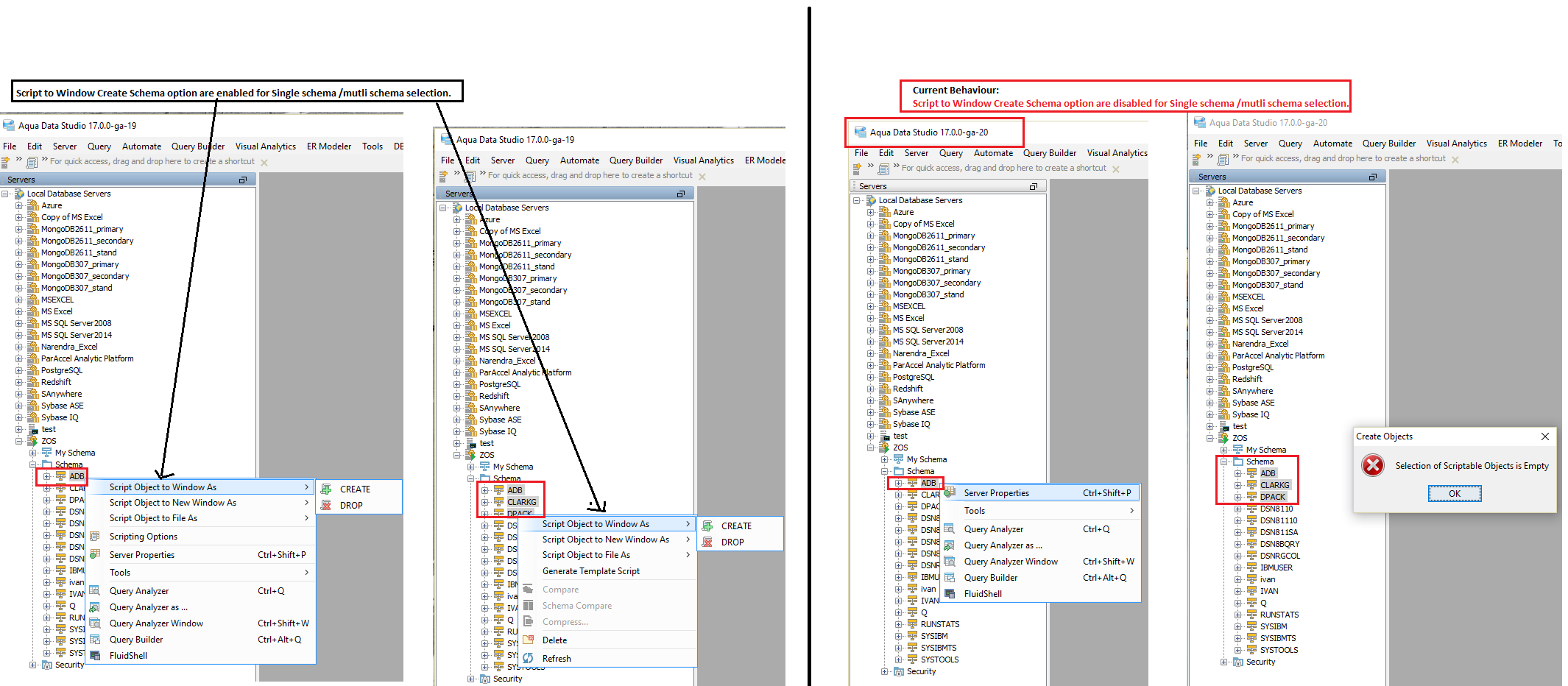Image resolution: width=1568 pixels, height=686 pixels.
Task: Select DSN8BQRY schema in rightmost window
Action: tap(1279, 544)
